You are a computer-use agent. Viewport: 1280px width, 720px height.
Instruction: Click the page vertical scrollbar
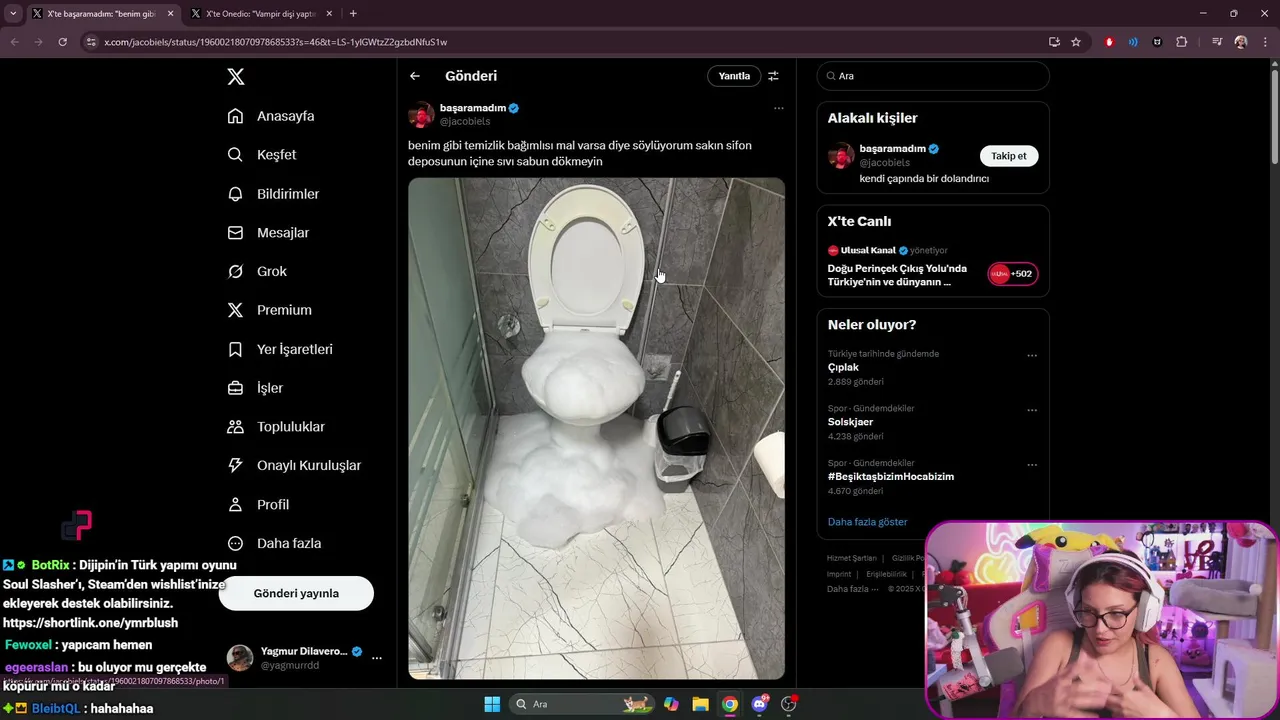1274,115
